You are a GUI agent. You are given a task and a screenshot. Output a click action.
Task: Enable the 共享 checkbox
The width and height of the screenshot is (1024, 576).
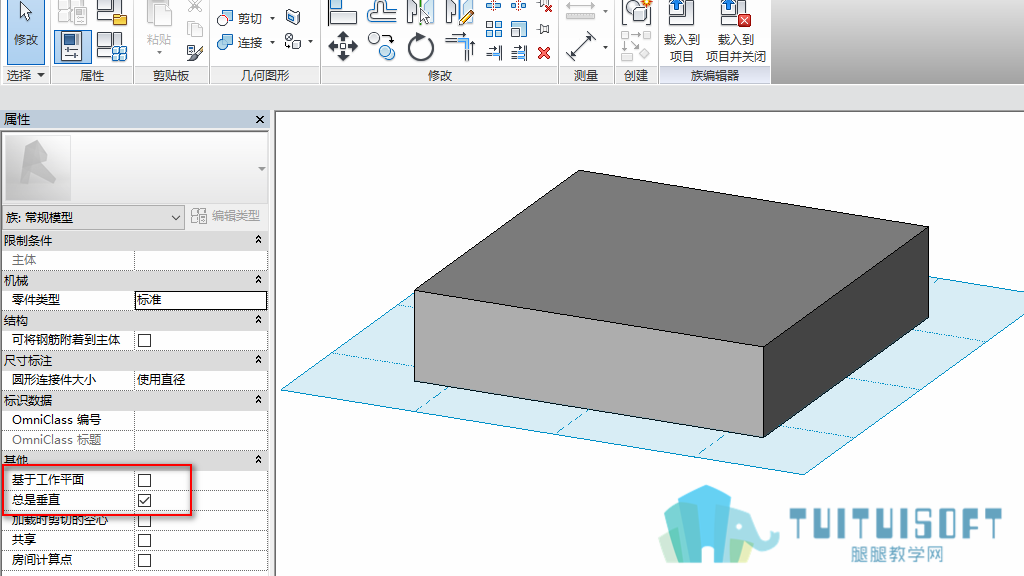144,541
